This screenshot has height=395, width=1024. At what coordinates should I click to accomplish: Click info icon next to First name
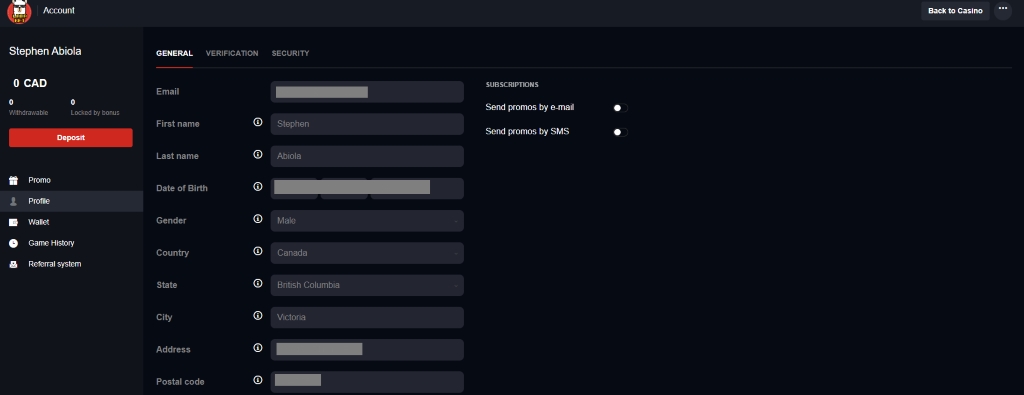coord(257,122)
